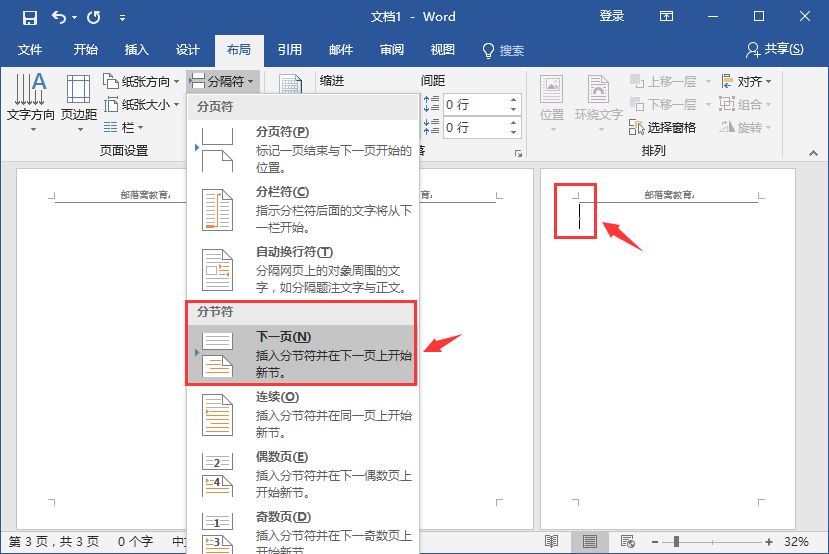Repeat the last action with the redo icon
829x554 pixels.
point(94,17)
